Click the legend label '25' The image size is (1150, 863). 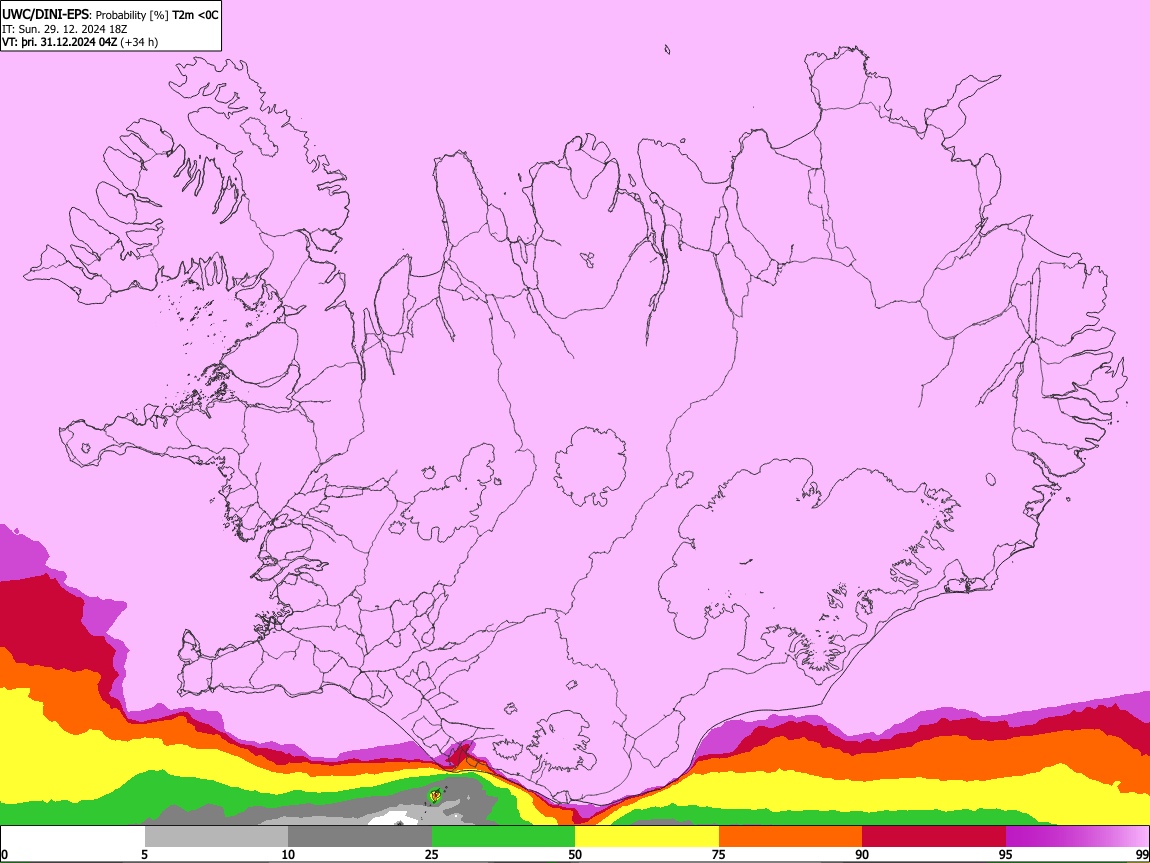pos(432,855)
